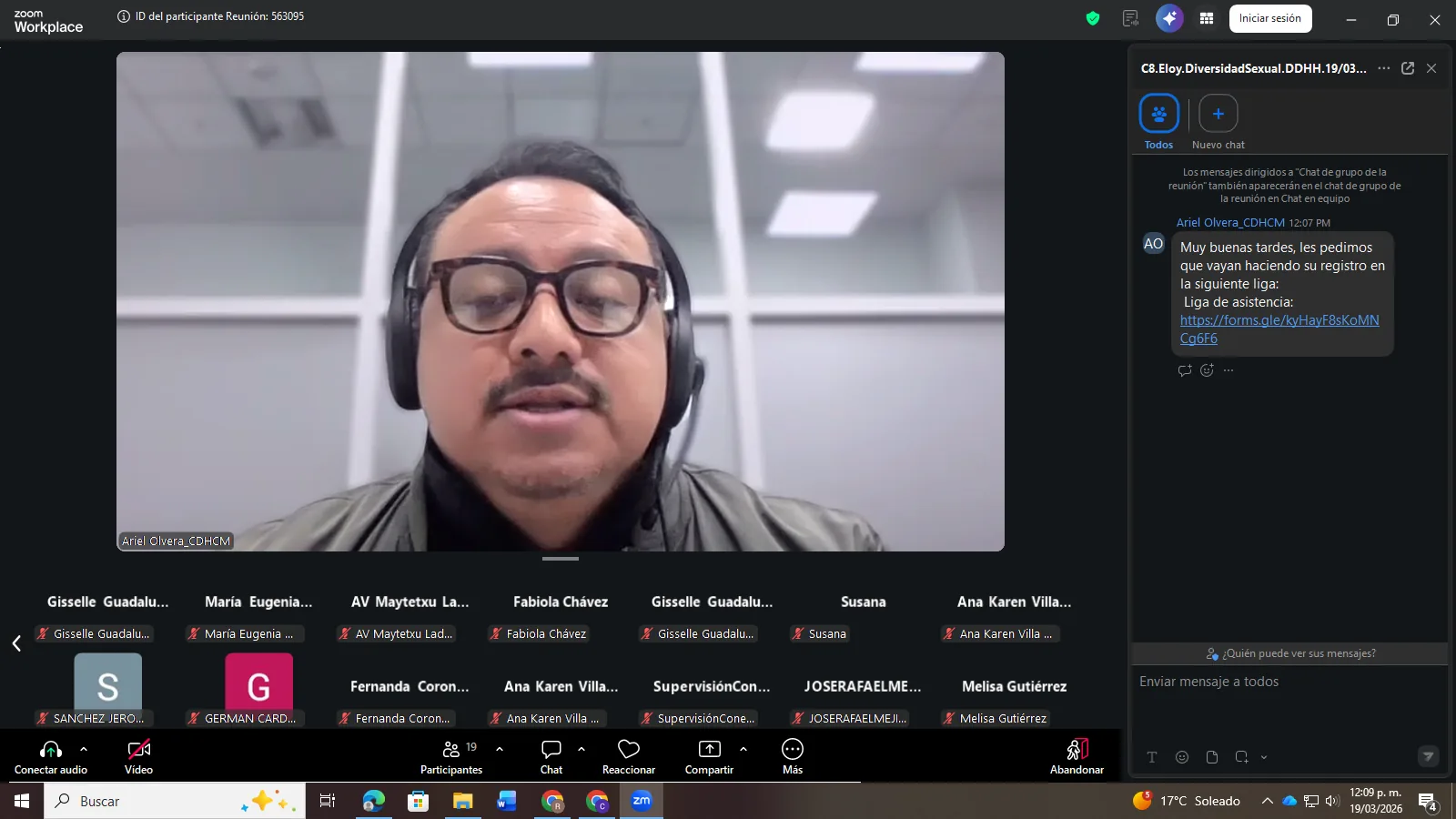Open the Zoom apps grid icon
Screen dimensions: 1456x819
1207,18
